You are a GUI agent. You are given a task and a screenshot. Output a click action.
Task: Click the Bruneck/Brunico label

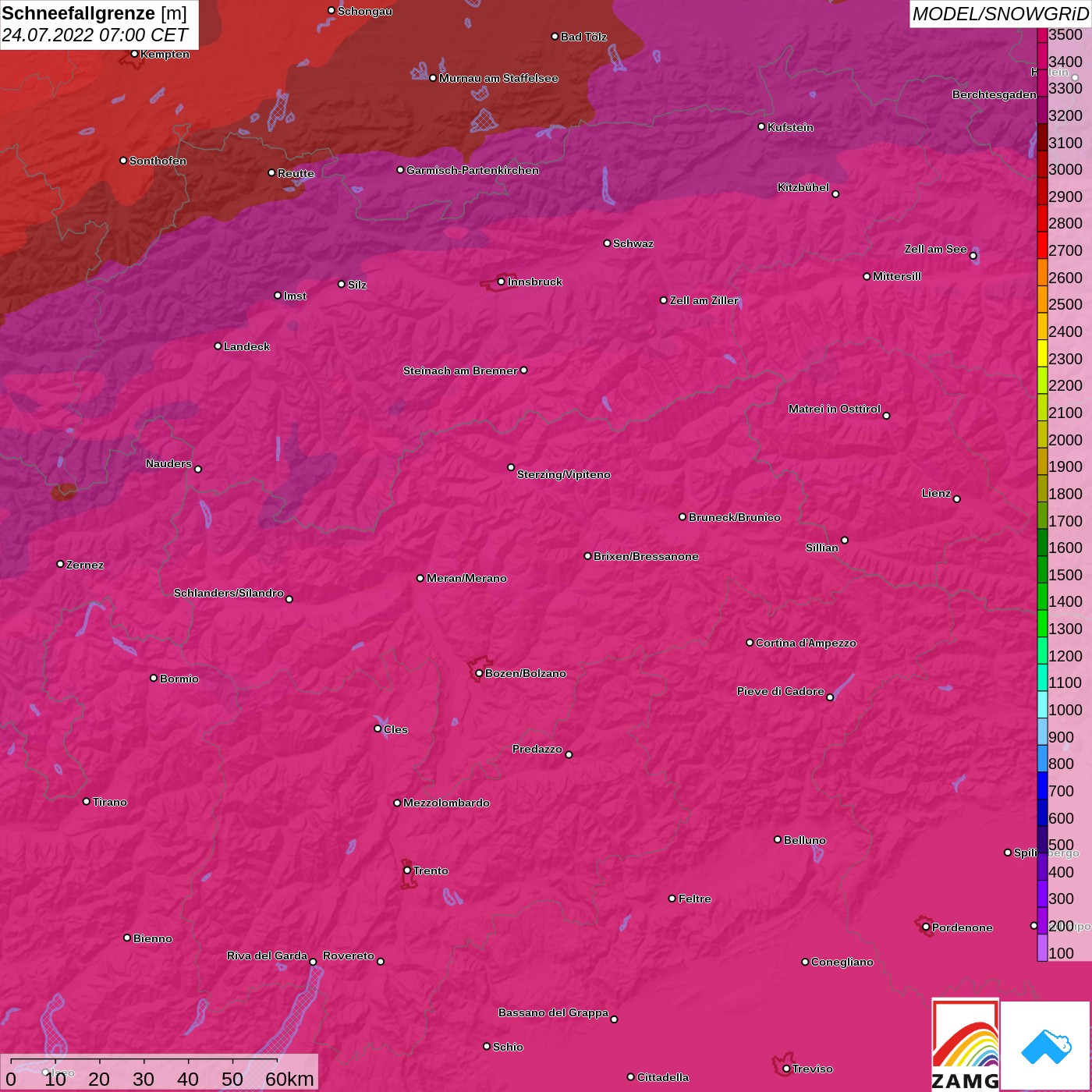click(734, 517)
